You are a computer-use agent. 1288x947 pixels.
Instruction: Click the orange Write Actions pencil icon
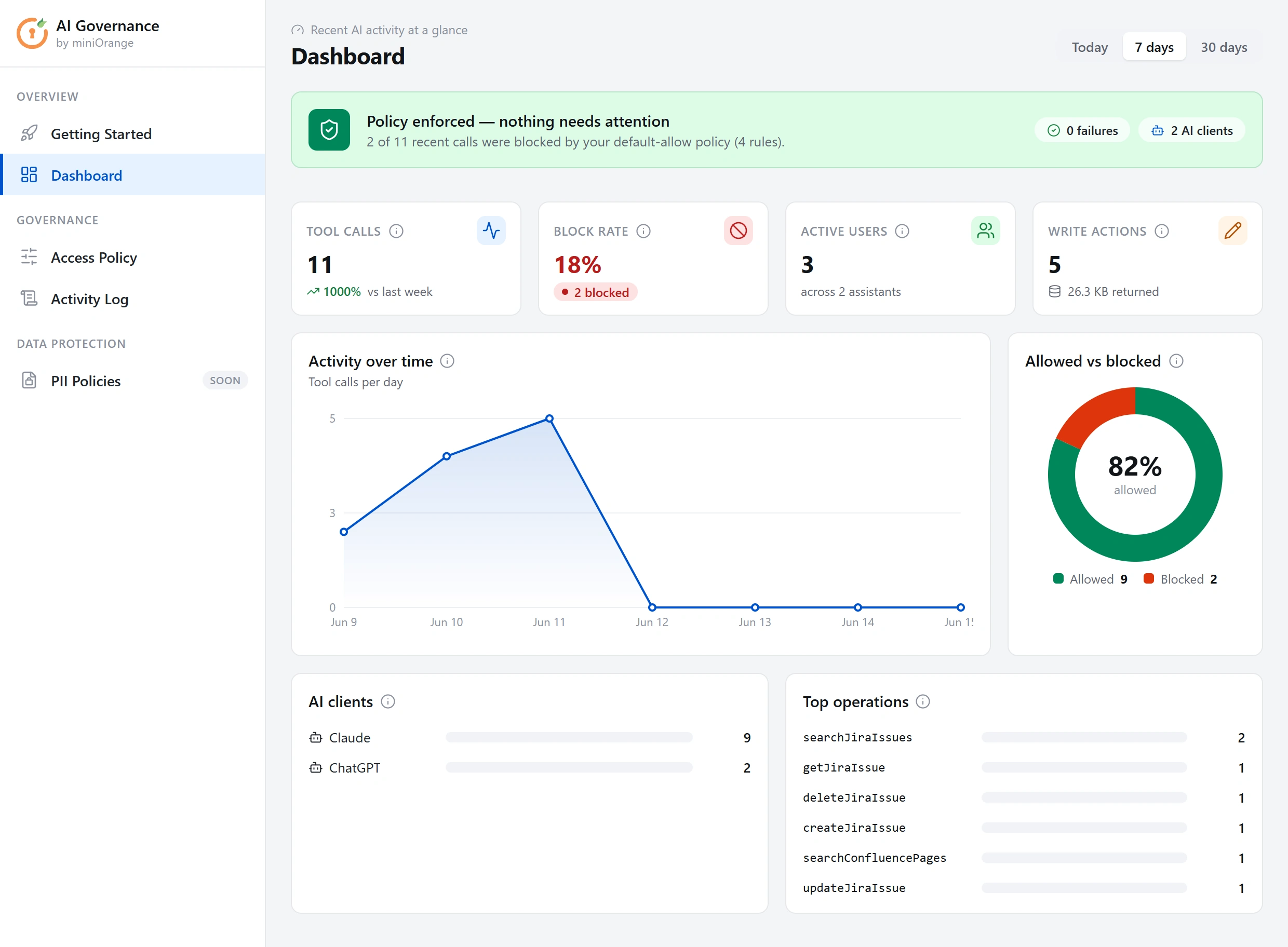[1233, 231]
